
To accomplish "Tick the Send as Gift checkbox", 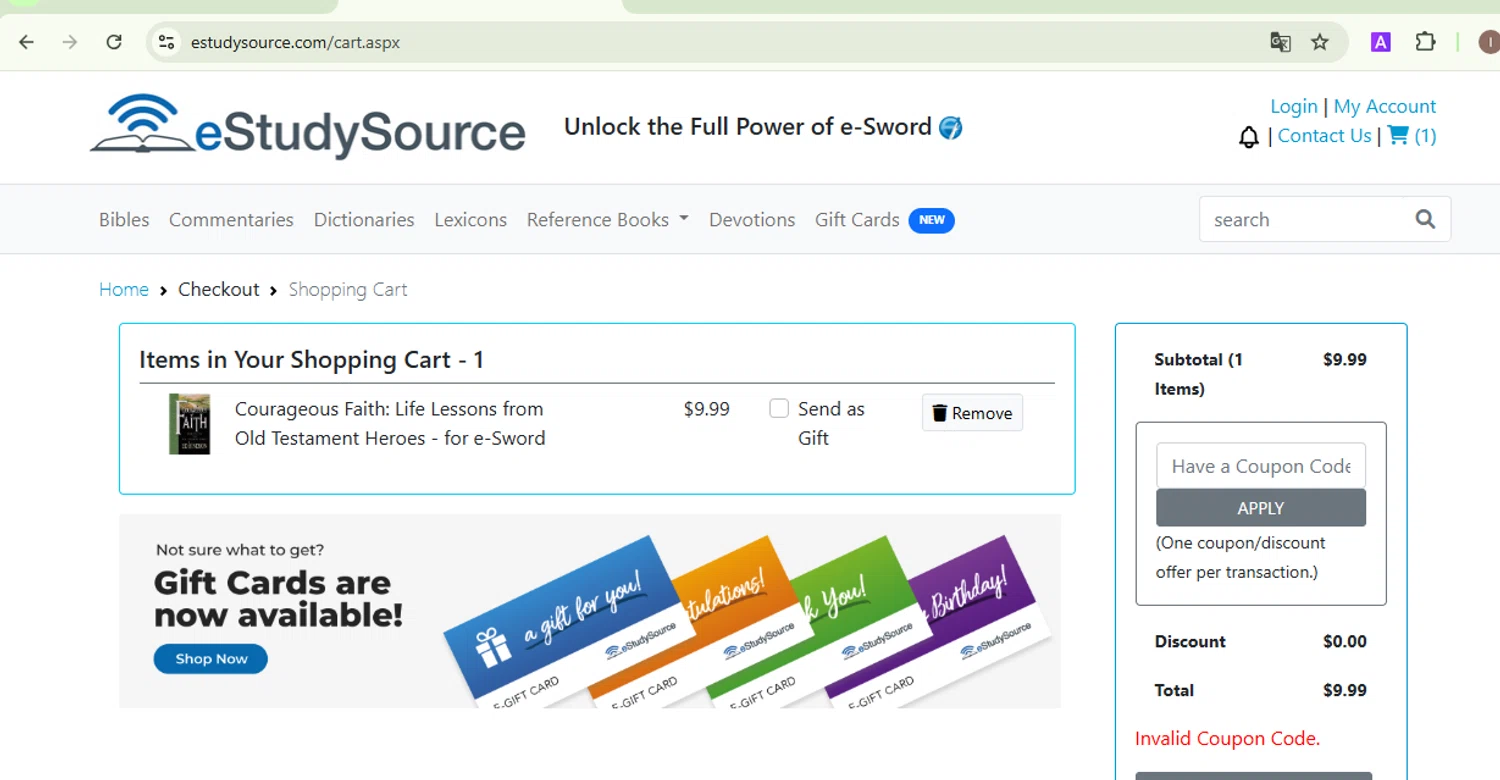I will pyautogui.click(x=779, y=408).
